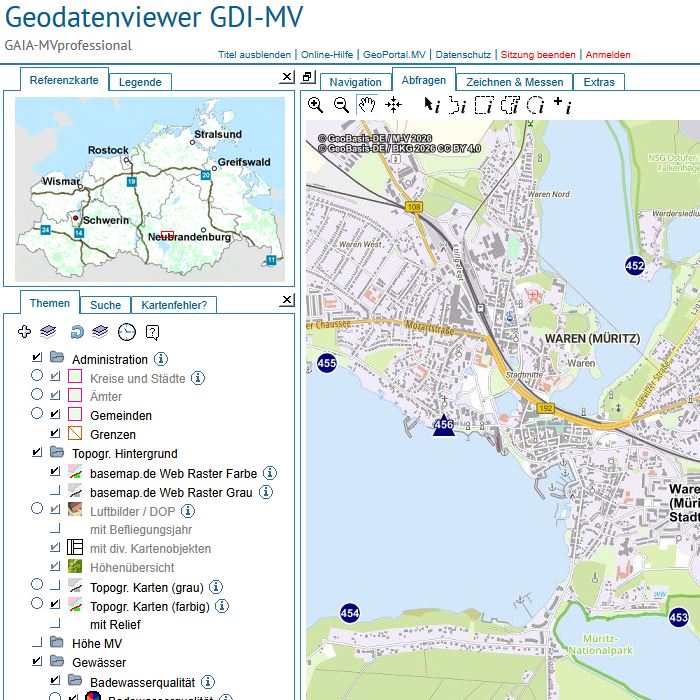Open the clock time icon in Themen
This screenshot has height=700, width=700.
coord(127,332)
